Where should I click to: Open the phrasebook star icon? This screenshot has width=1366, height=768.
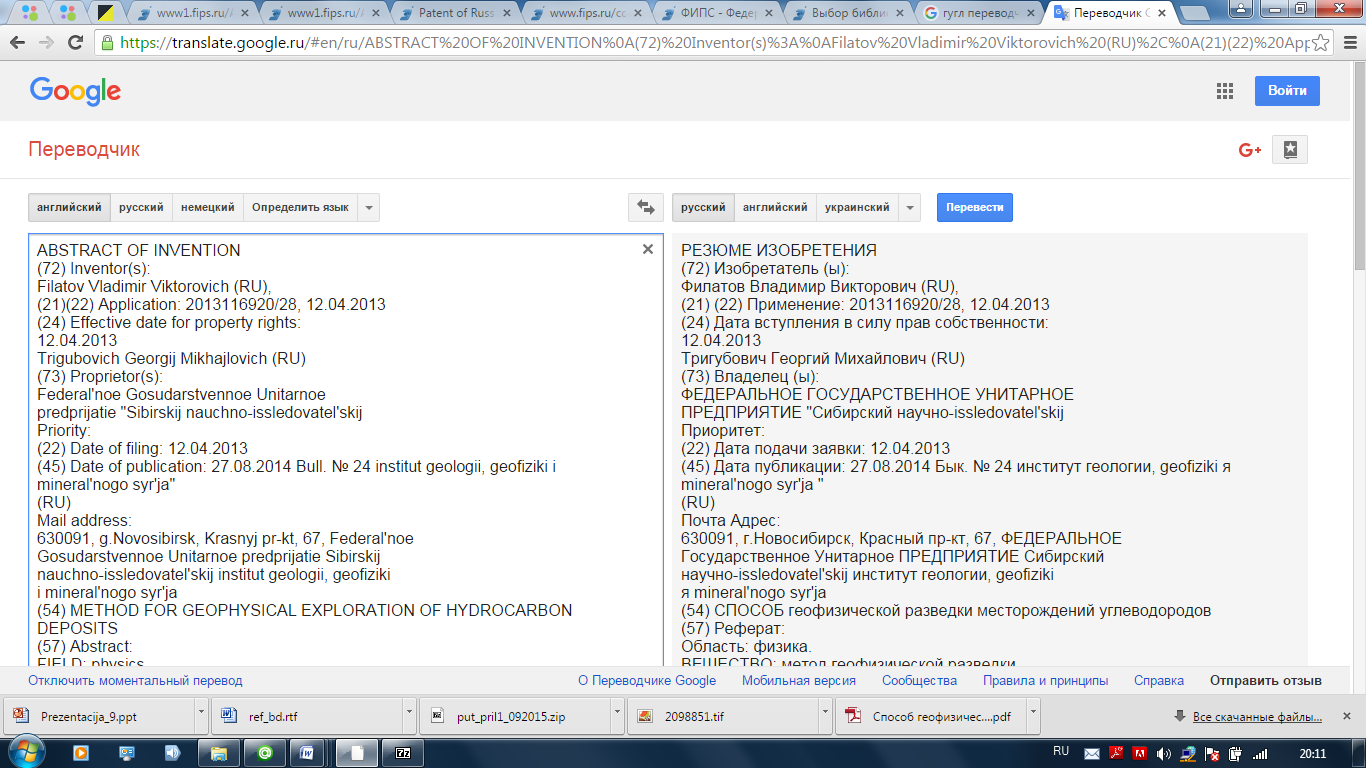(1290, 150)
